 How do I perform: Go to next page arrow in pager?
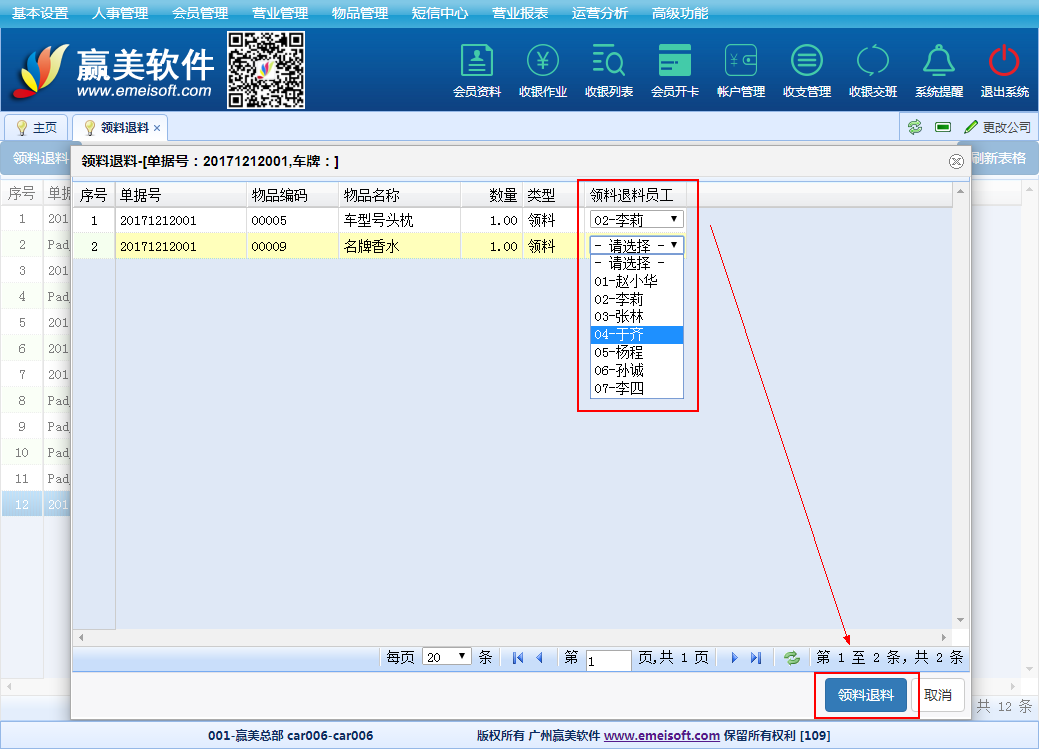pyautogui.click(x=734, y=658)
